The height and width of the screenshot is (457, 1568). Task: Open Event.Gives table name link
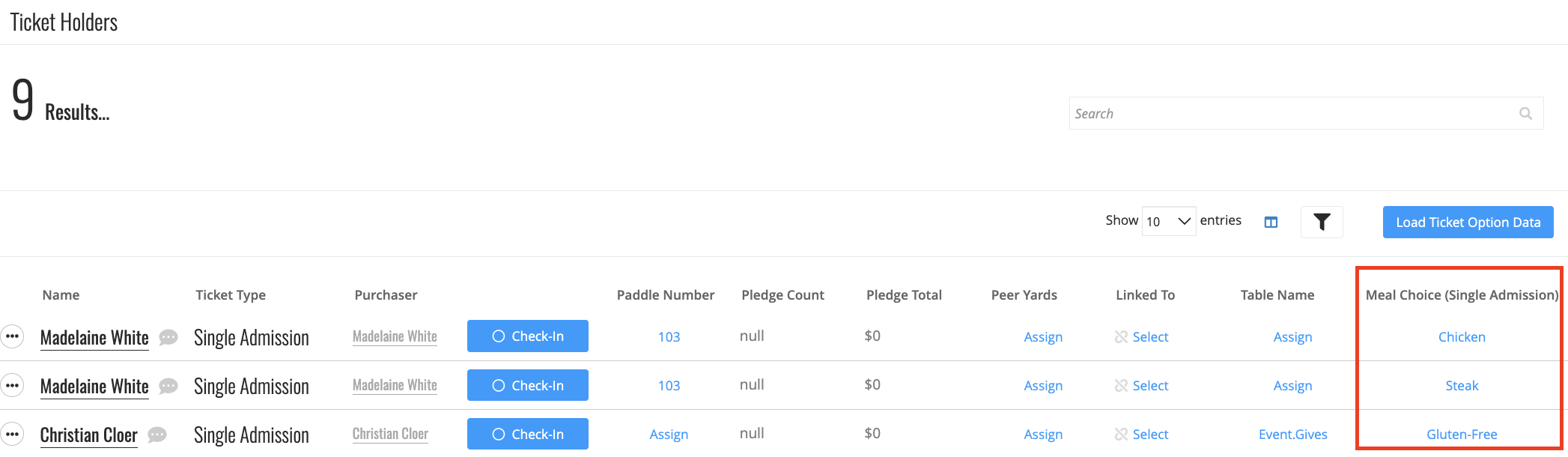tap(1292, 435)
